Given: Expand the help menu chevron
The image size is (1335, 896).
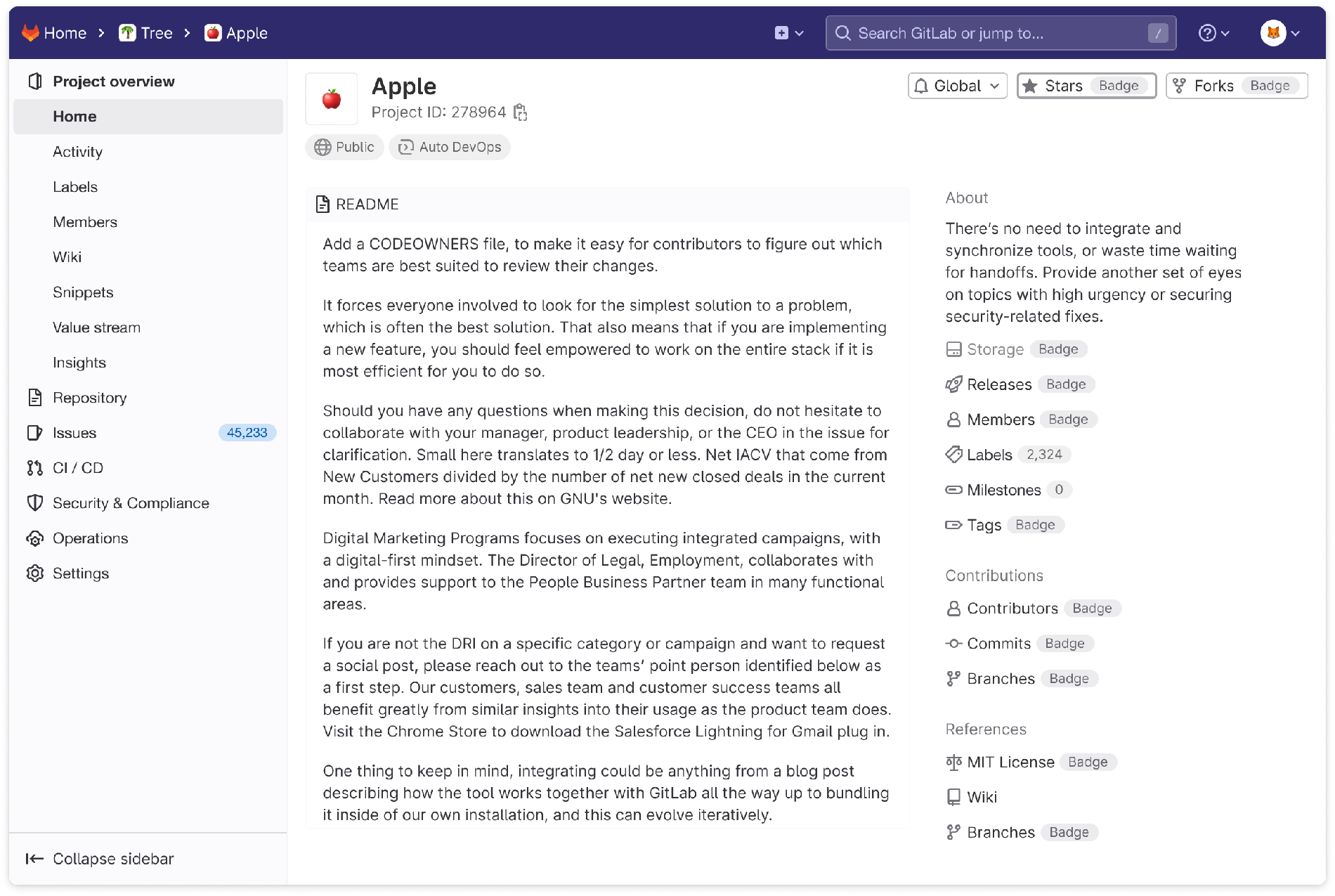Looking at the screenshot, I should tap(1224, 32).
